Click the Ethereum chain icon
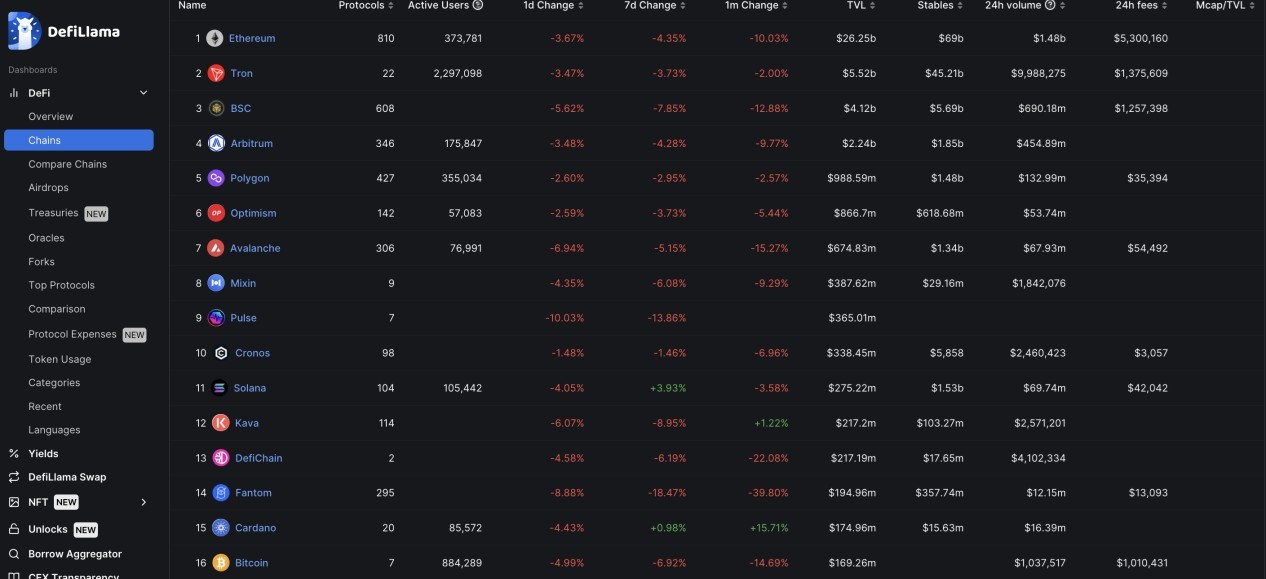 click(x=216, y=38)
